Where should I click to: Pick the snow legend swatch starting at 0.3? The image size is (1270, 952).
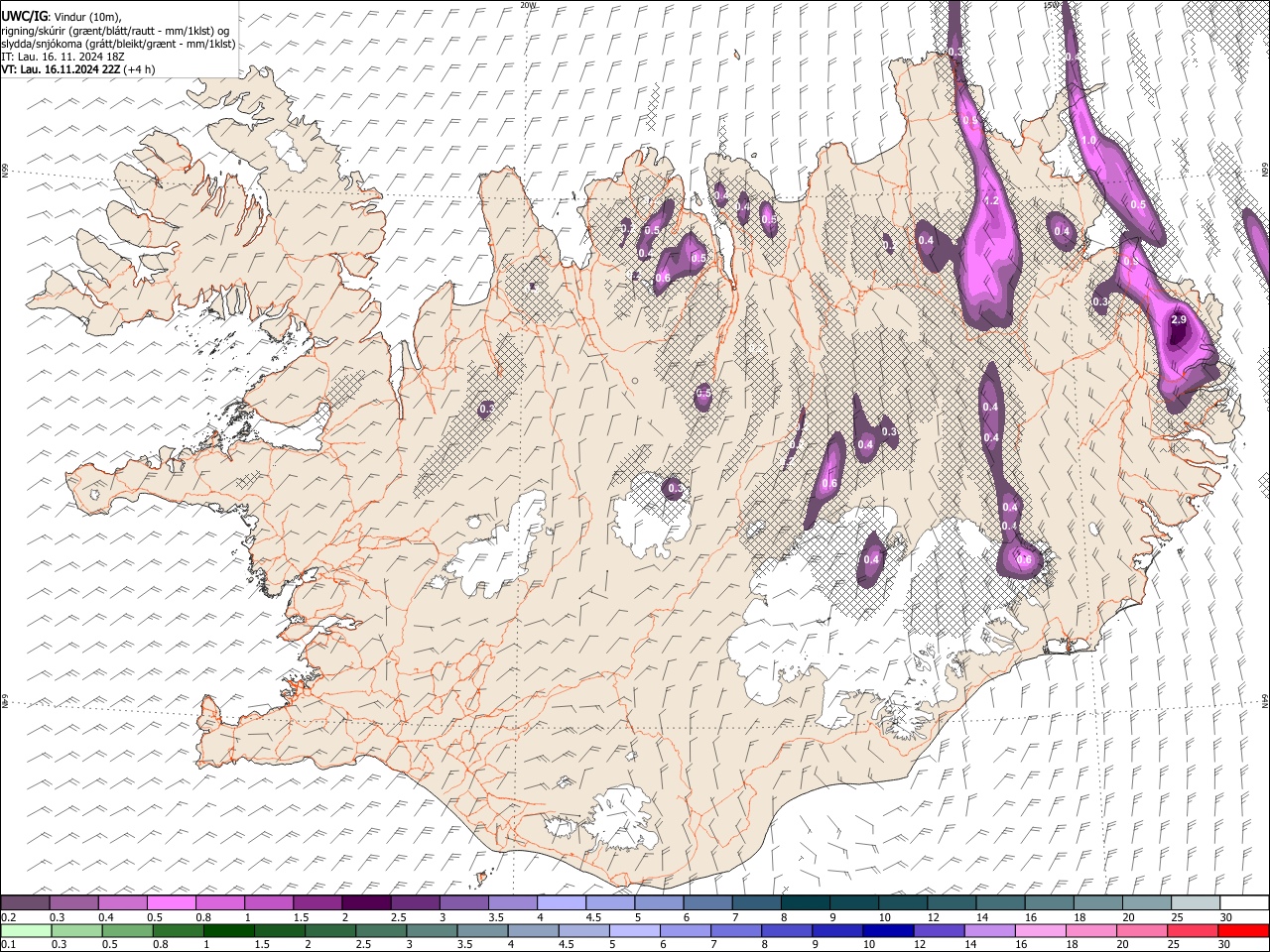point(73,902)
